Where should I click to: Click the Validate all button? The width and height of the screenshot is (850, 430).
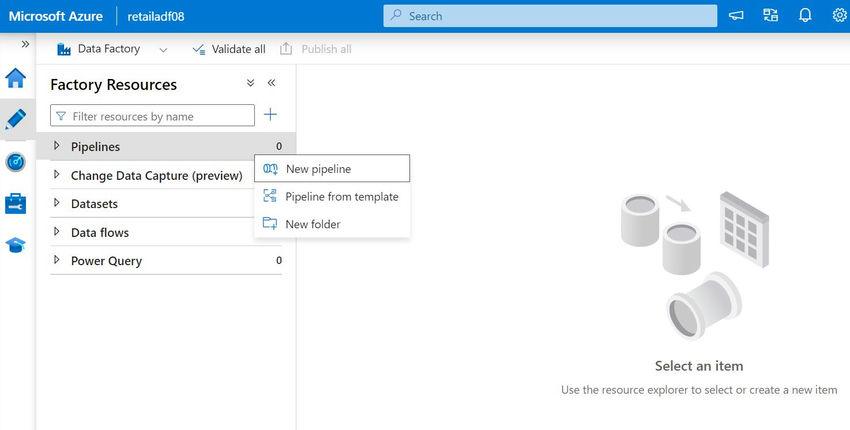229,49
